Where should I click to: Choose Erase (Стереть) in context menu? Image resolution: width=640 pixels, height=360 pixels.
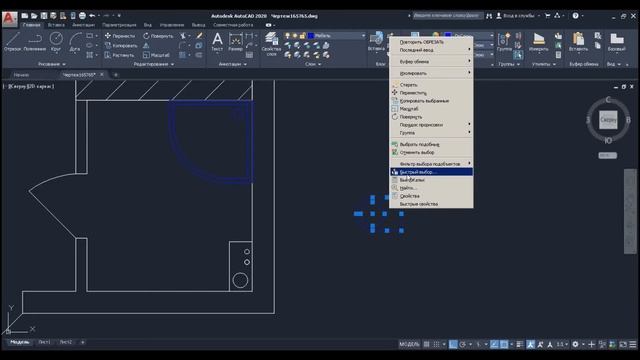pos(431,85)
